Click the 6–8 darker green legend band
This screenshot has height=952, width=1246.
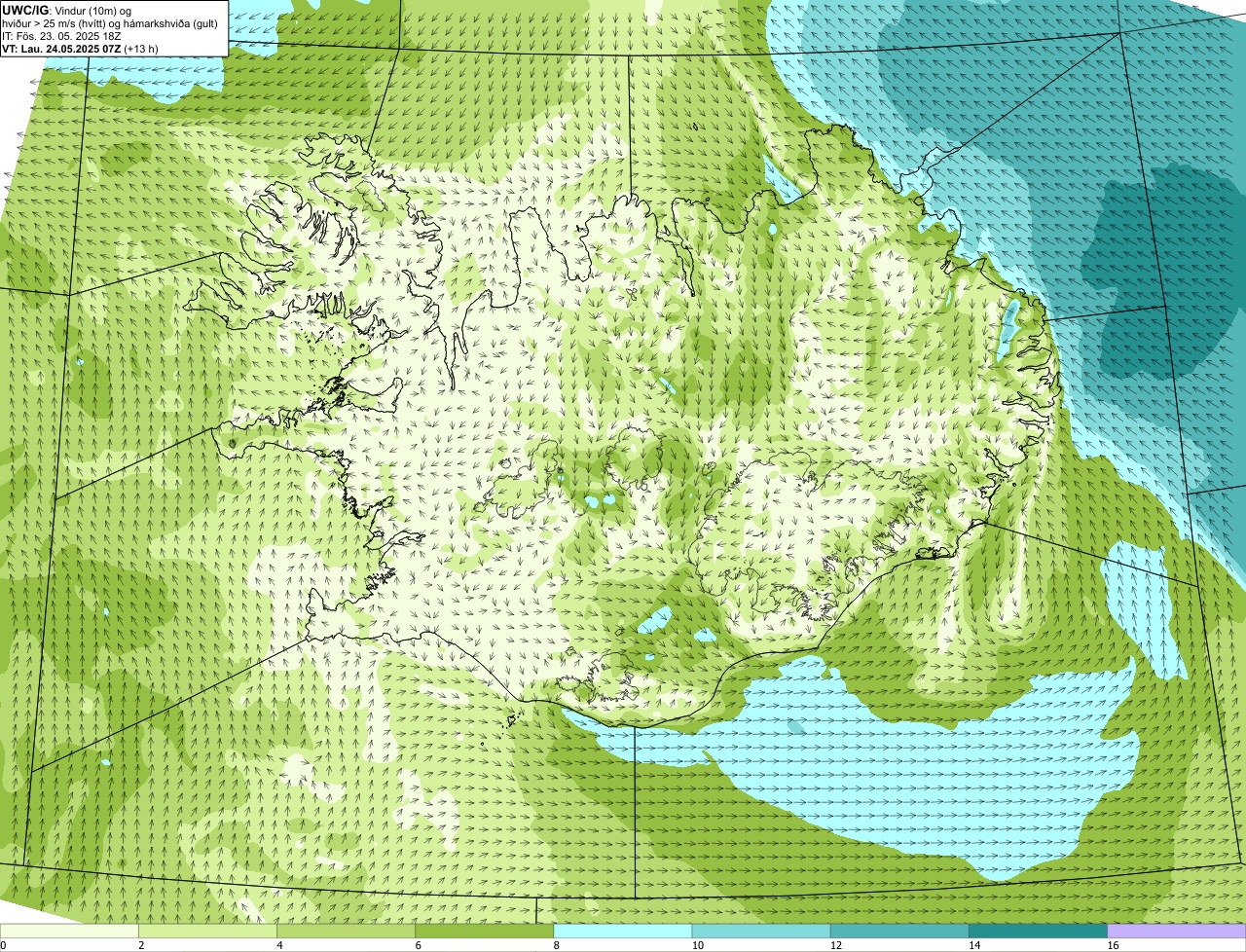[484, 931]
